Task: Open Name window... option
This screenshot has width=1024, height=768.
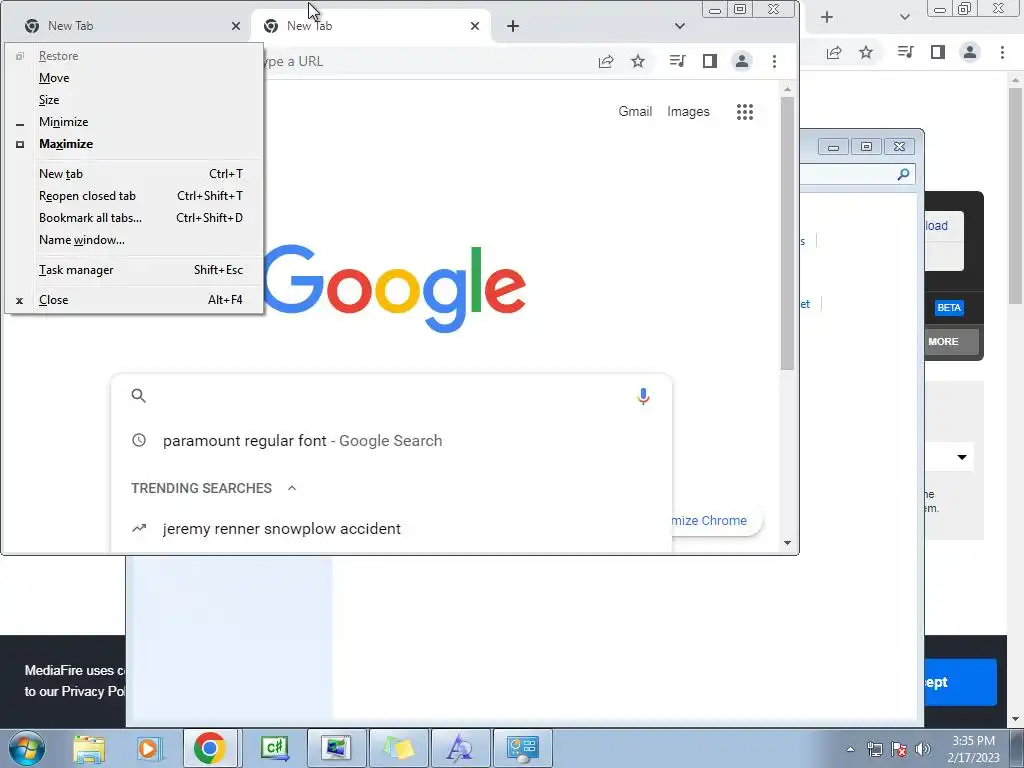Action: pos(134,240)
